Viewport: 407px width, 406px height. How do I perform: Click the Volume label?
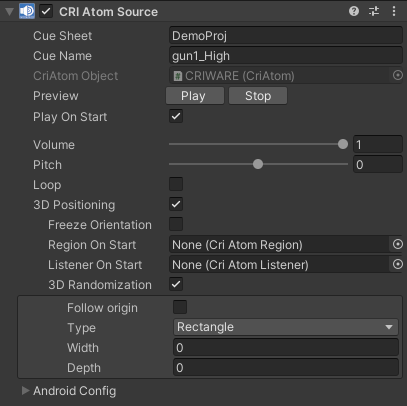point(54,145)
